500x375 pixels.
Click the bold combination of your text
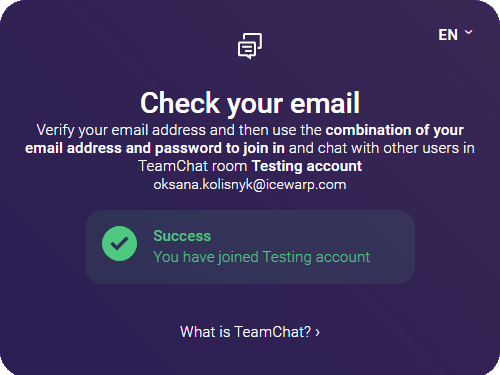[x=395, y=130]
